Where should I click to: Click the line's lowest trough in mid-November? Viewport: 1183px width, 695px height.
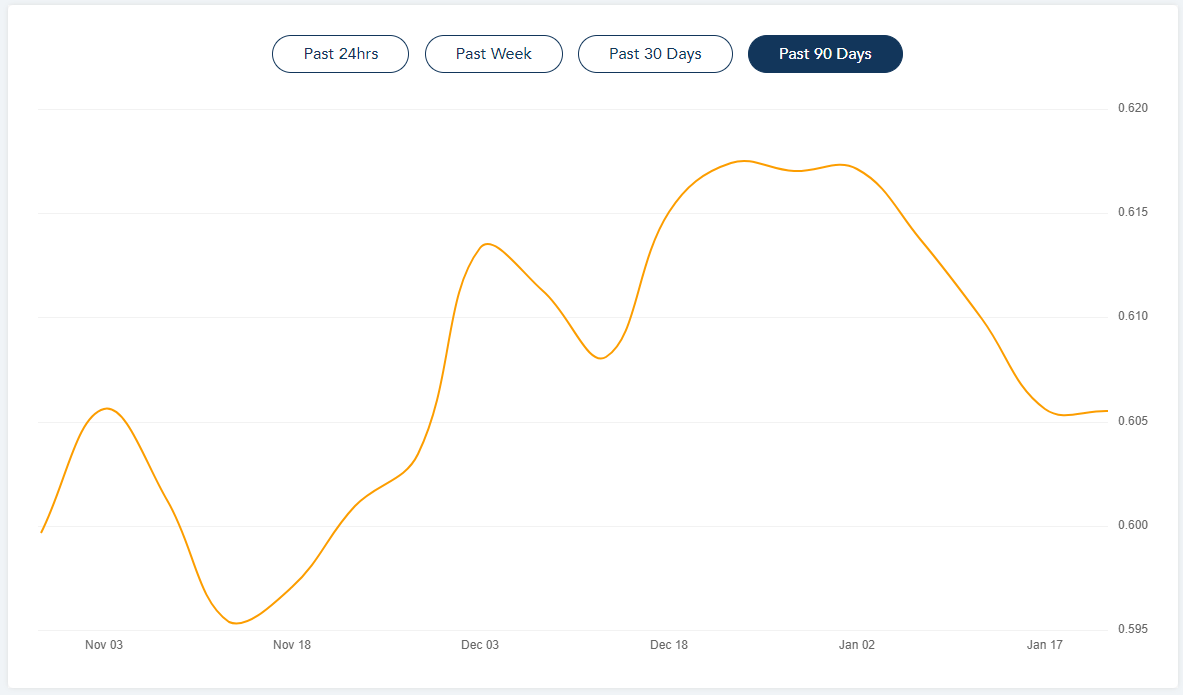pos(236,623)
